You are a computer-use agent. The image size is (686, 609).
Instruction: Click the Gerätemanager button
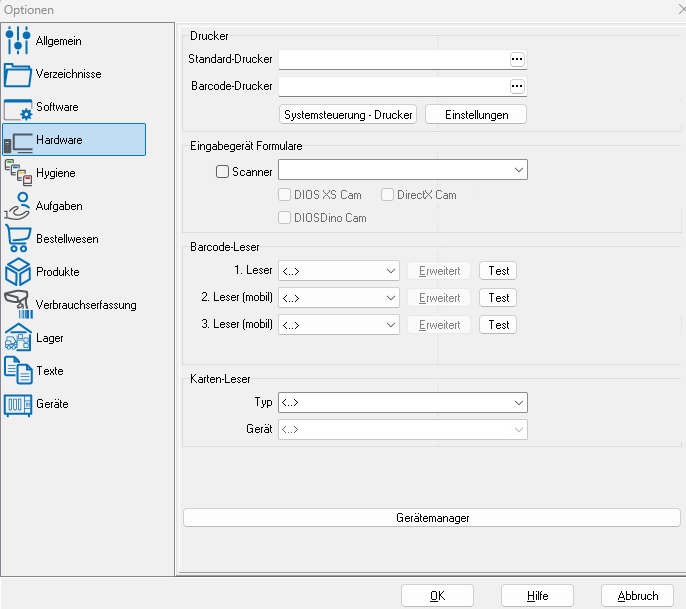pos(432,518)
